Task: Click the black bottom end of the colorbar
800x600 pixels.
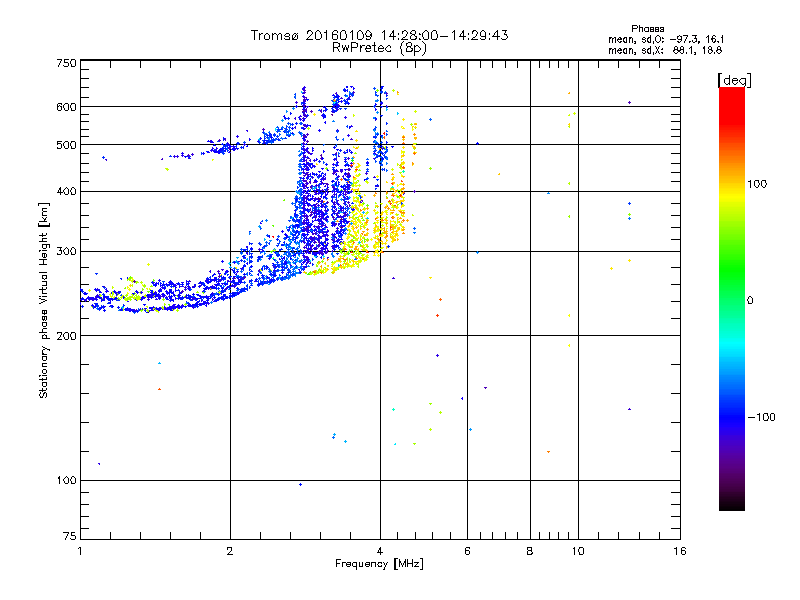Action: pyautogui.click(x=732, y=503)
